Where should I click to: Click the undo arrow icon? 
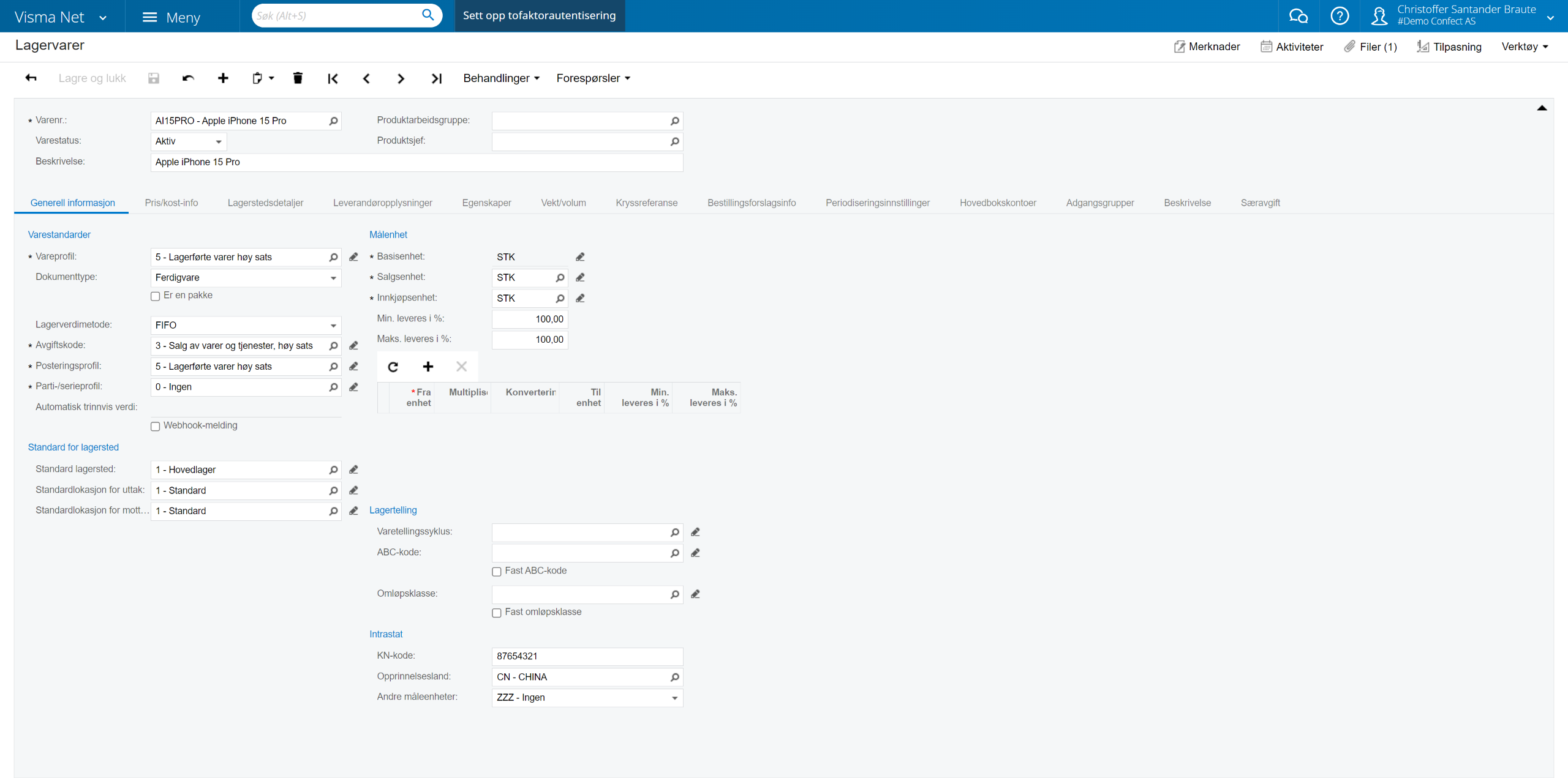(188, 78)
